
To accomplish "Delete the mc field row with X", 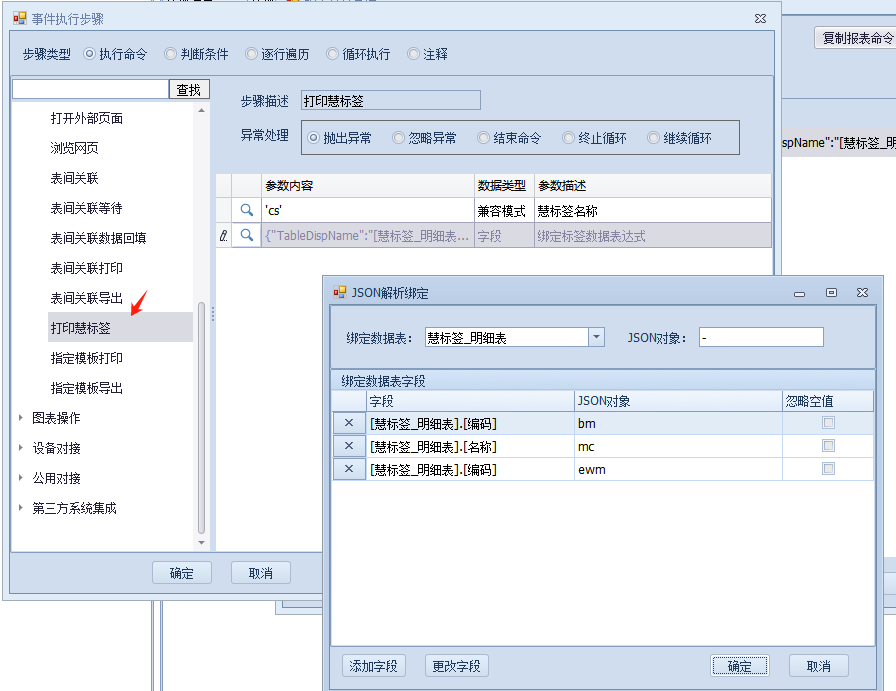I will tap(349, 446).
